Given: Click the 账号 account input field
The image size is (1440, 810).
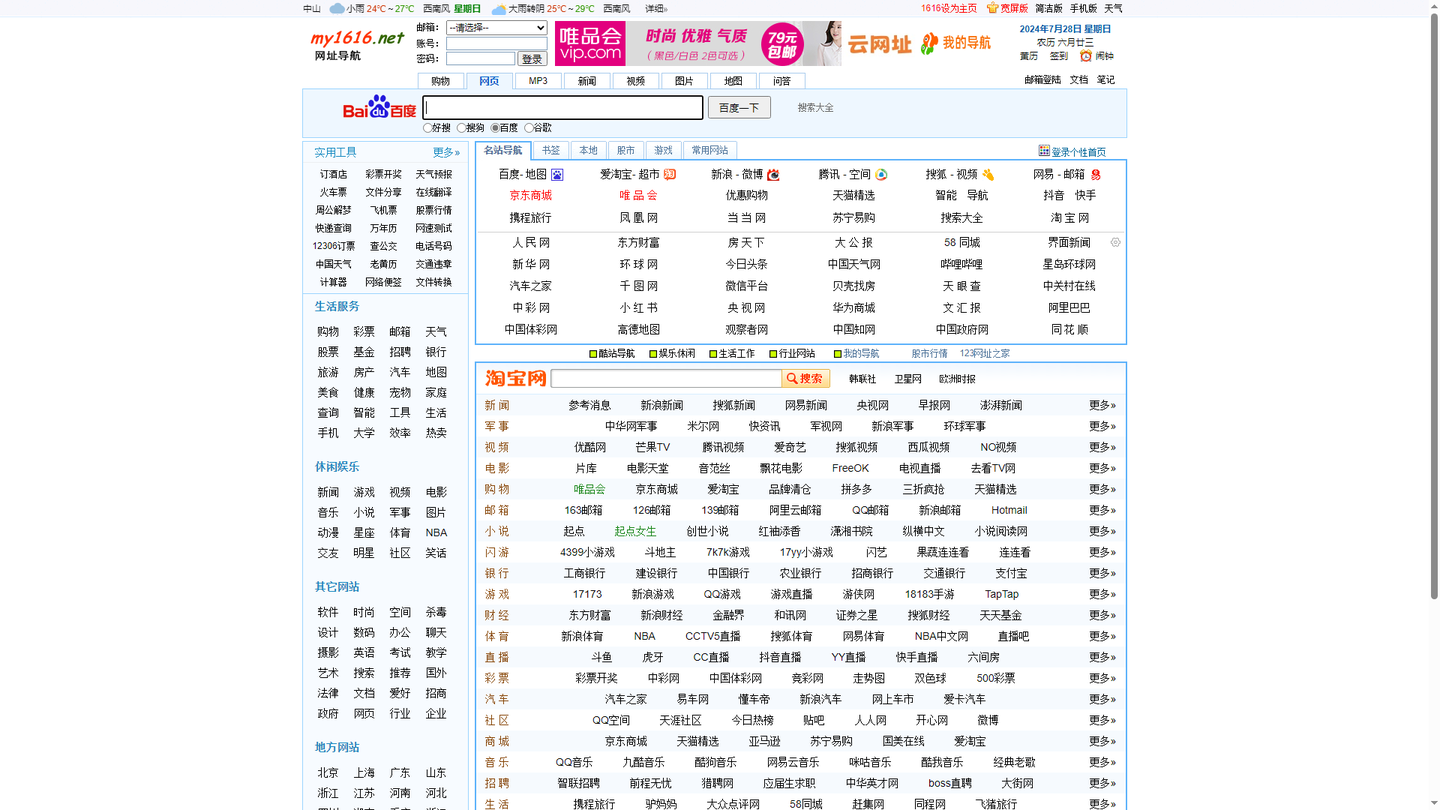Looking at the screenshot, I should click(x=497, y=43).
